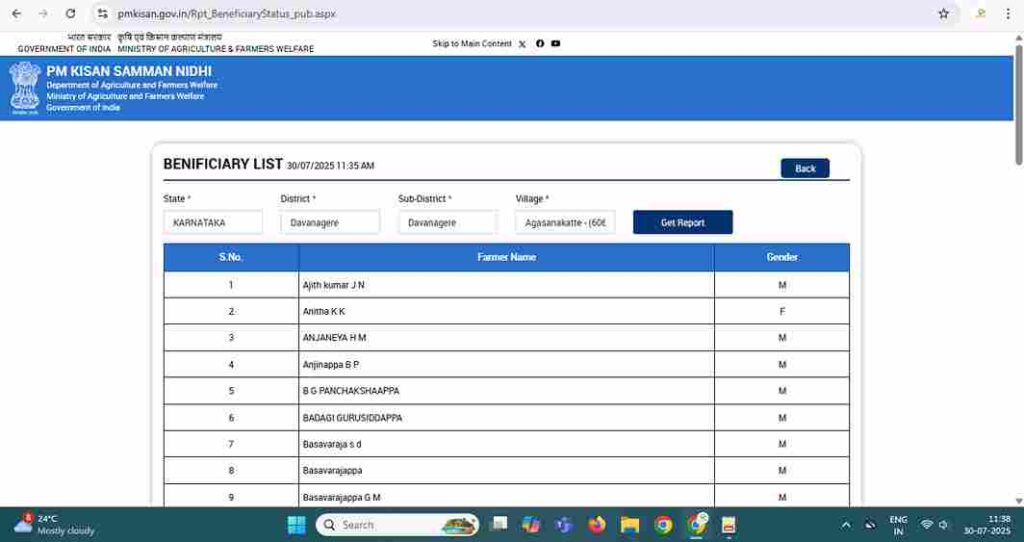Open the Facebook page icon
Viewport: 1024px width, 542px height.
point(540,44)
